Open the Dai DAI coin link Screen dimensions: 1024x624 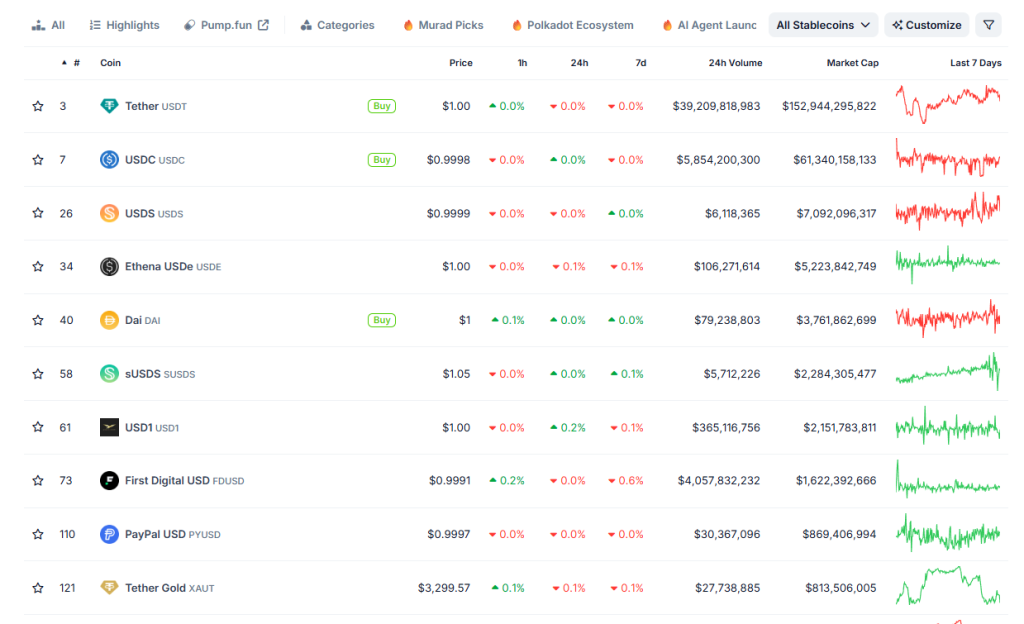point(142,320)
